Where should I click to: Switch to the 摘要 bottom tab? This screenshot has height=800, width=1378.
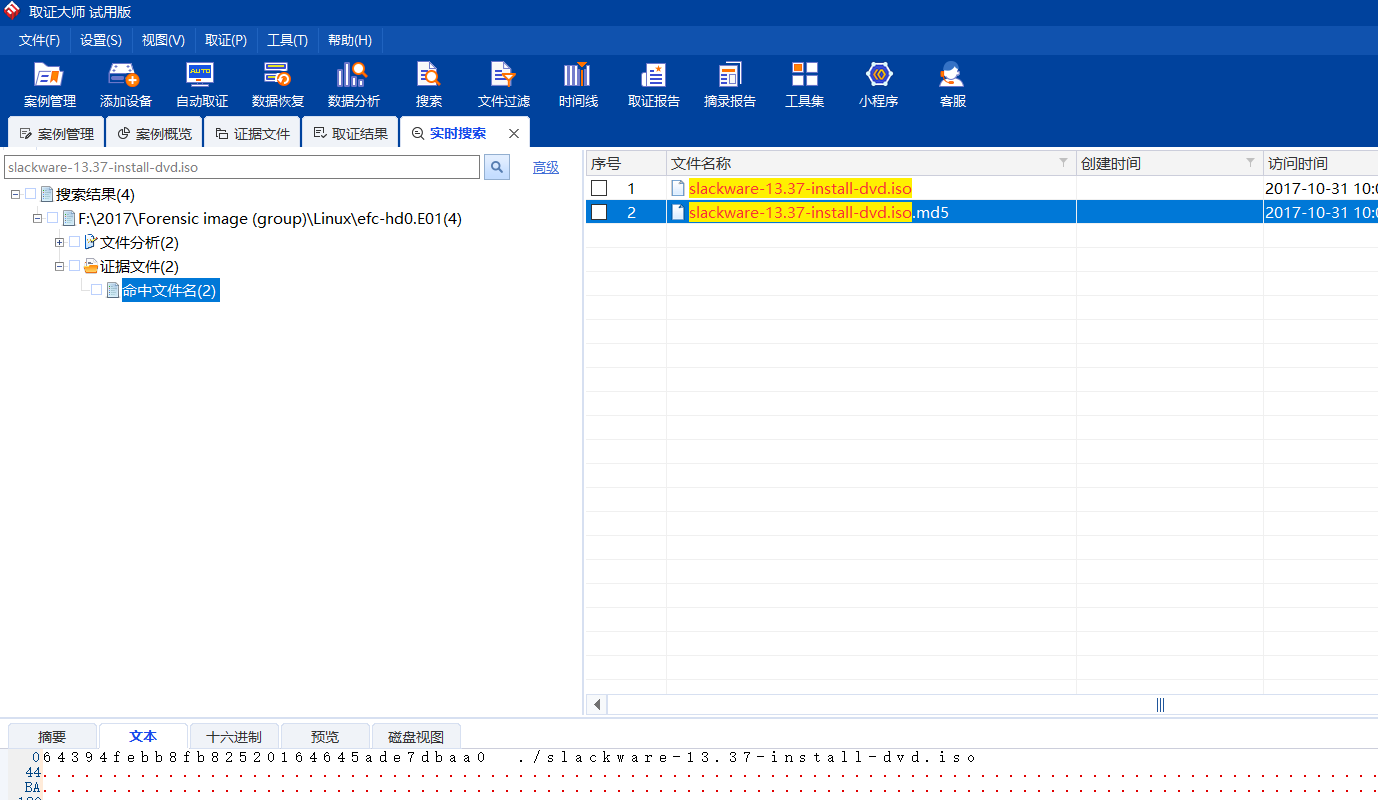[52, 737]
